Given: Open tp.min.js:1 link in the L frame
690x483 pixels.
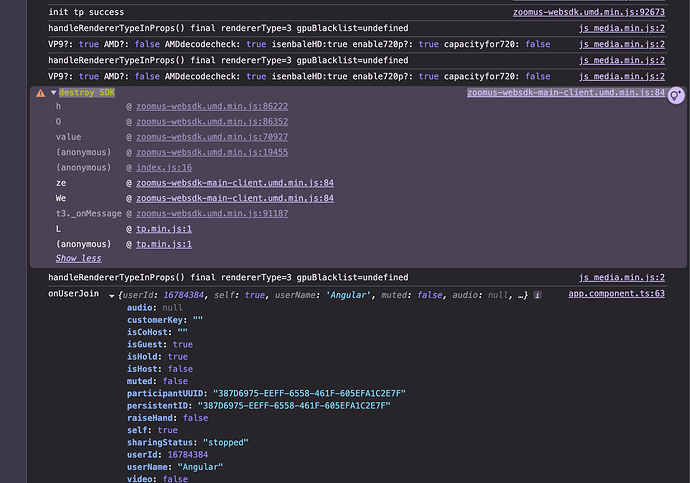Looking at the screenshot, I should click(x=164, y=229).
